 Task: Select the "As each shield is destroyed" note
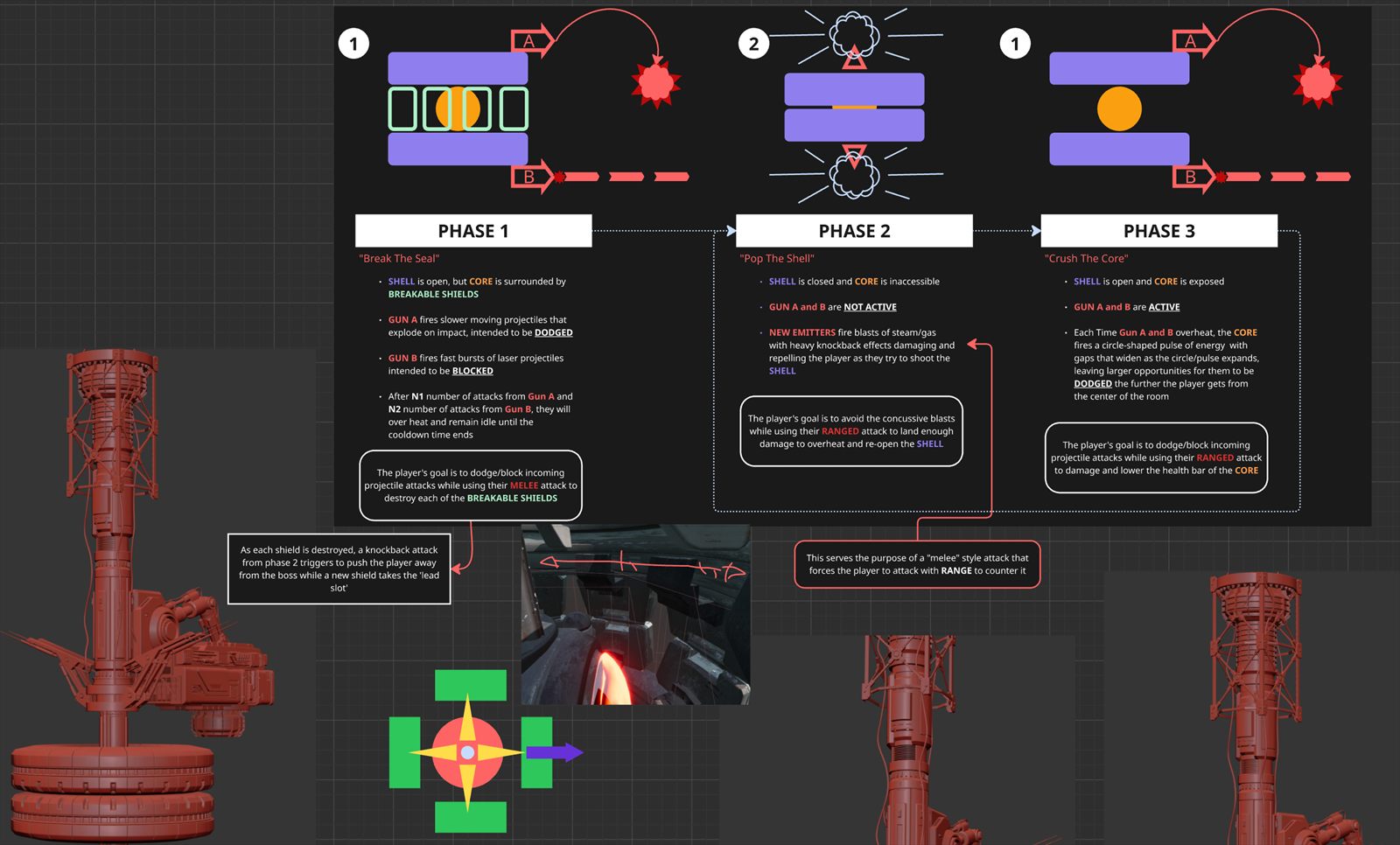click(339, 569)
